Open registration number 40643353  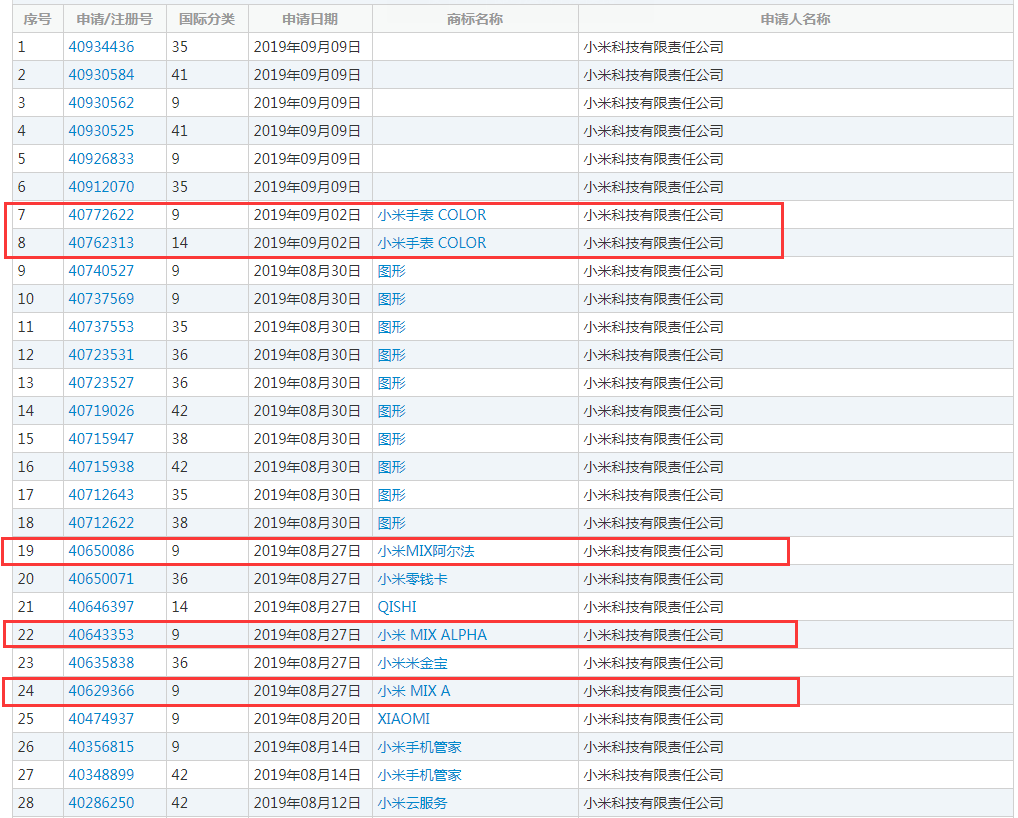[101, 634]
